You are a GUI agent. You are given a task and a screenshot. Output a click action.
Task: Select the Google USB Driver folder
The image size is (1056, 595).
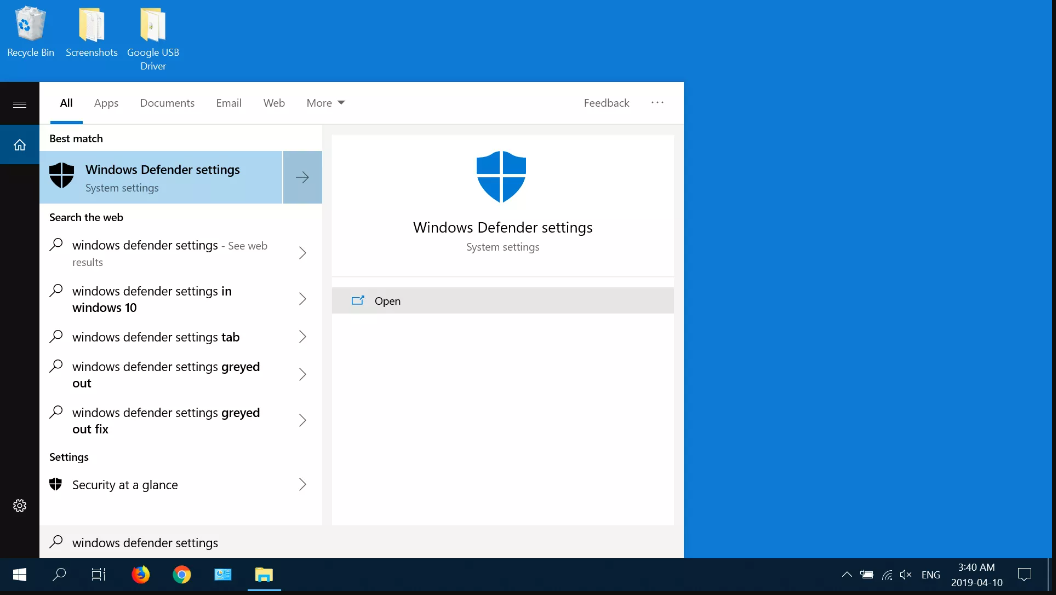click(153, 38)
